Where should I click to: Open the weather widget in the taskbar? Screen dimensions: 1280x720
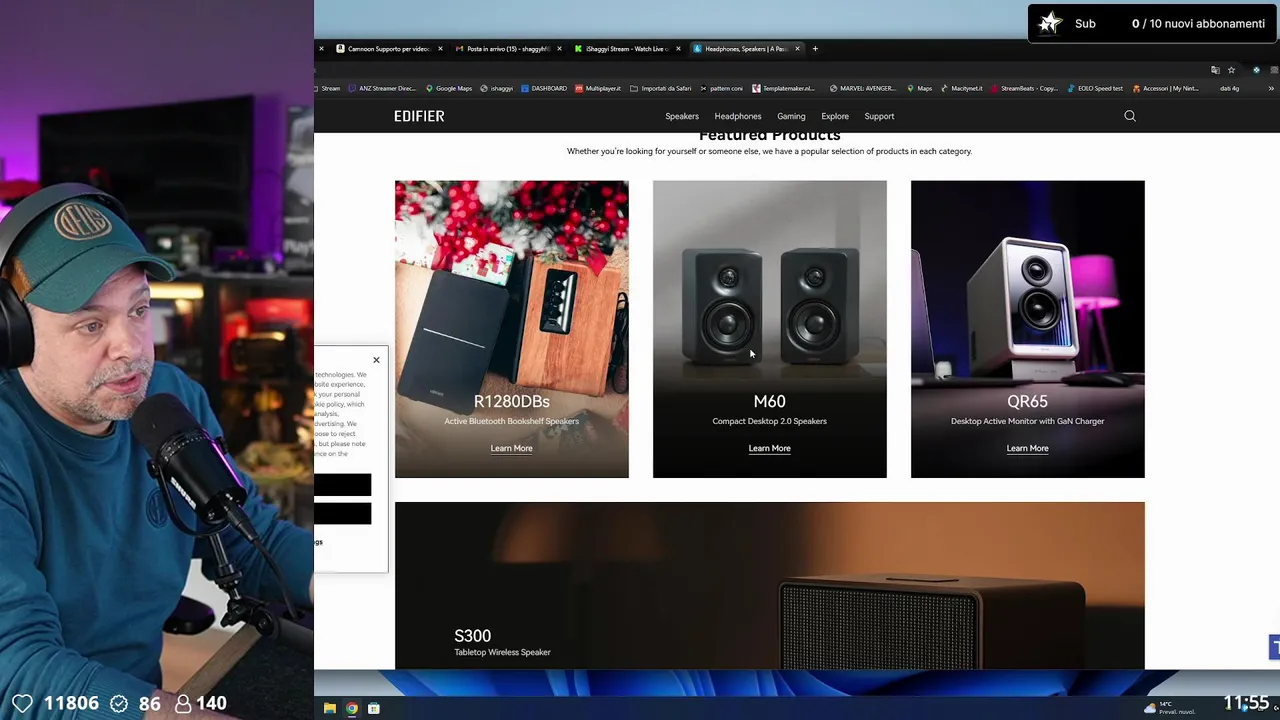click(1170, 708)
